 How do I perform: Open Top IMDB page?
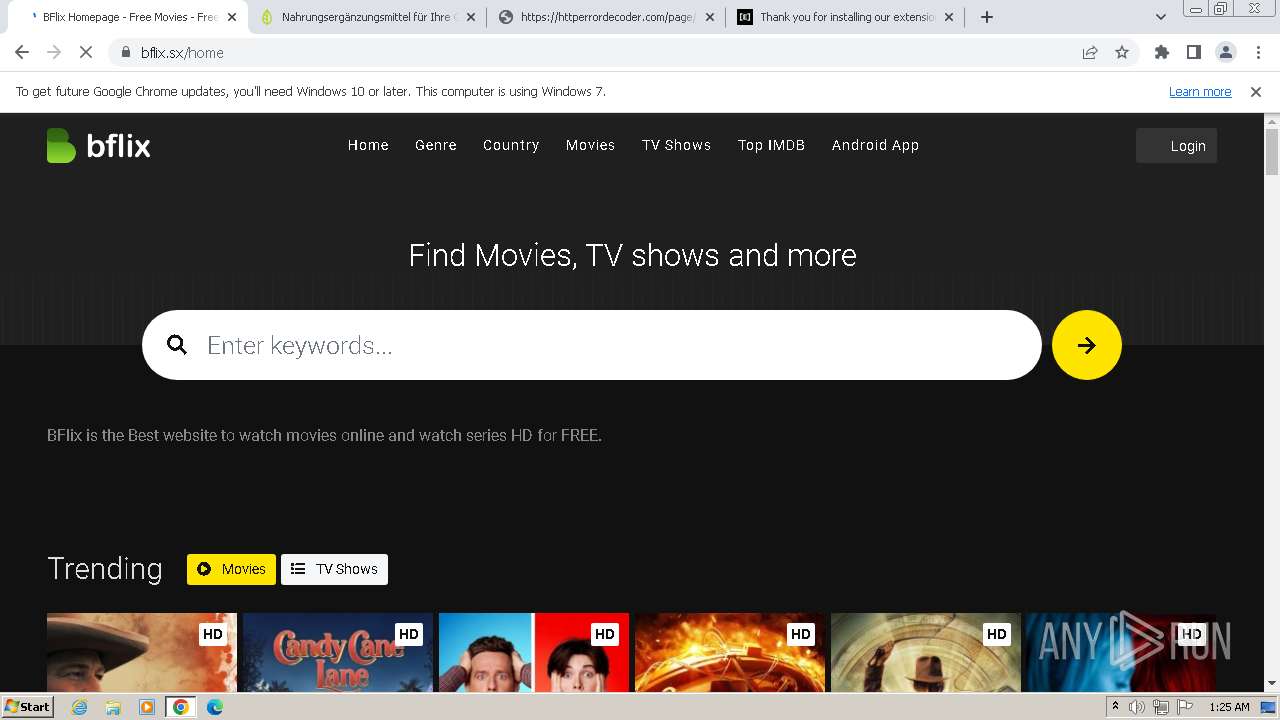(771, 145)
